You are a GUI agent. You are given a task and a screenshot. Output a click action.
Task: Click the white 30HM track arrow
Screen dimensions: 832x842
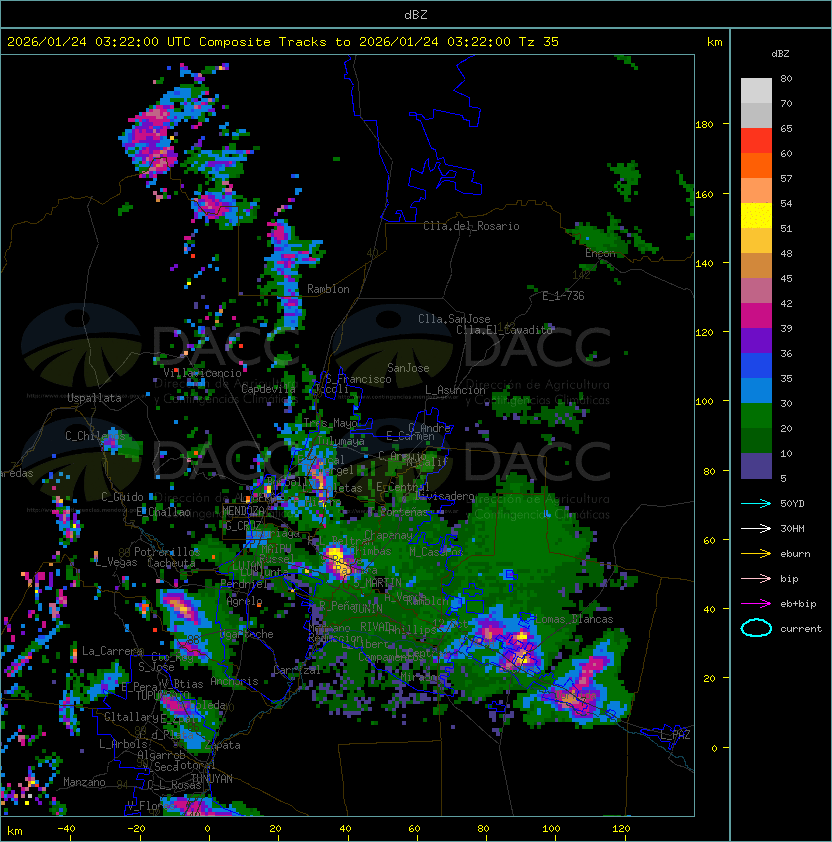756,529
